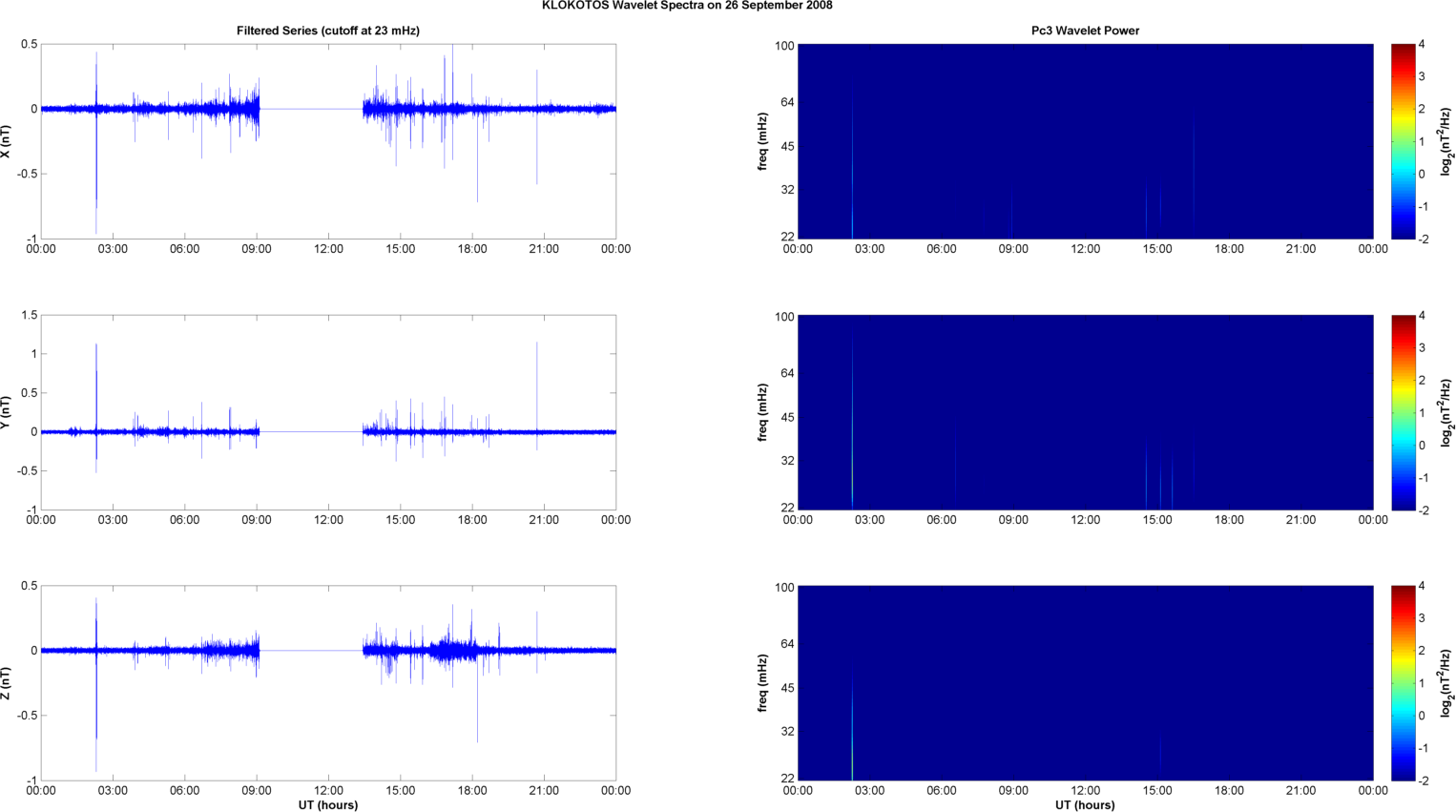Screen dimensions: 1456x812
Task: Click the '15:00' tick under the Y wavelet spectrogram
Action: (1157, 520)
